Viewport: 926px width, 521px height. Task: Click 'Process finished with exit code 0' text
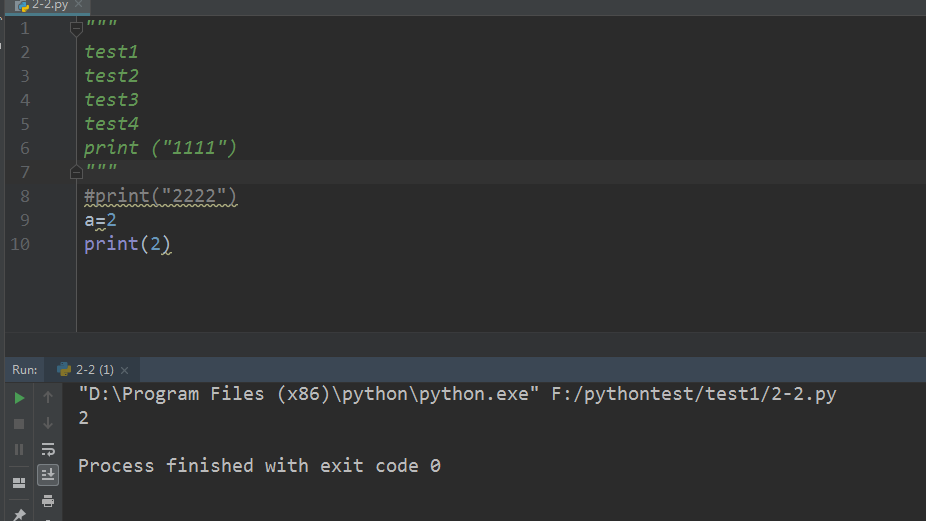coord(259,466)
